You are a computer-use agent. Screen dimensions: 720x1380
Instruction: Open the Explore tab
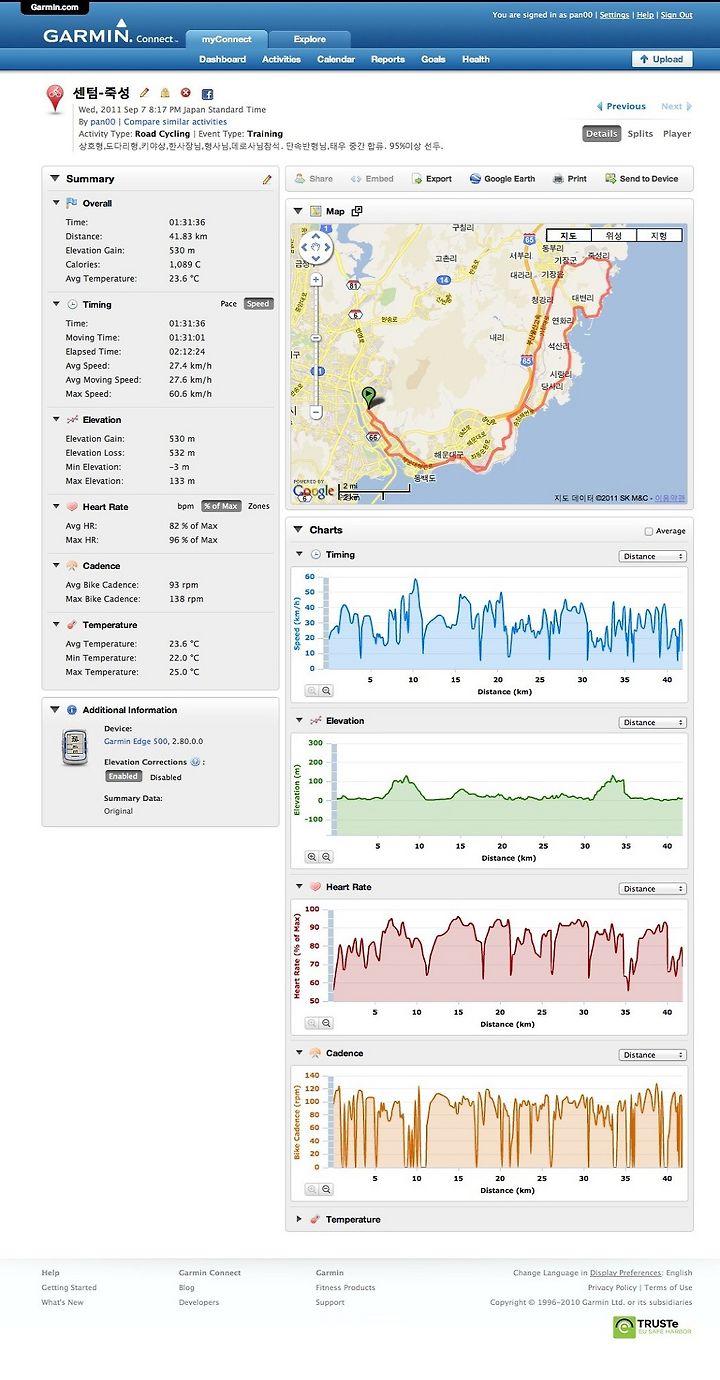click(x=310, y=39)
